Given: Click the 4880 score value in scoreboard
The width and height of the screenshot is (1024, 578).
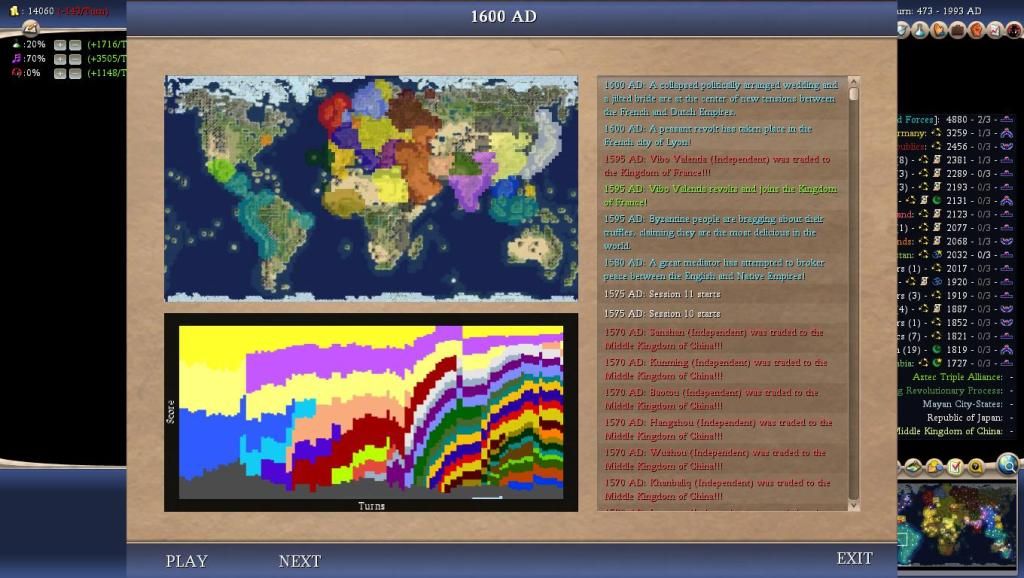Looking at the screenshot, I should click(956, 120).
